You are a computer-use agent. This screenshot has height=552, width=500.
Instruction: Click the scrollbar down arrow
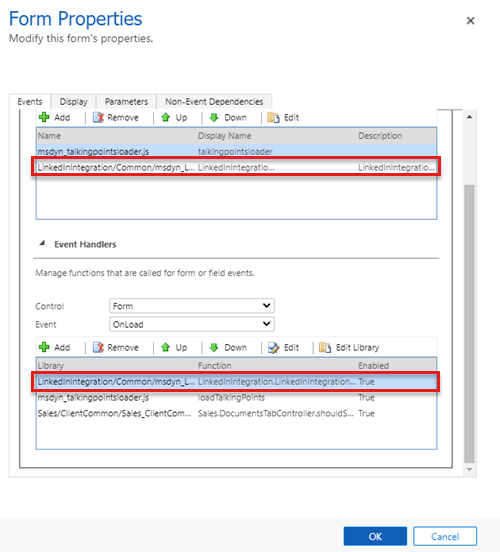tap(469, 469)
